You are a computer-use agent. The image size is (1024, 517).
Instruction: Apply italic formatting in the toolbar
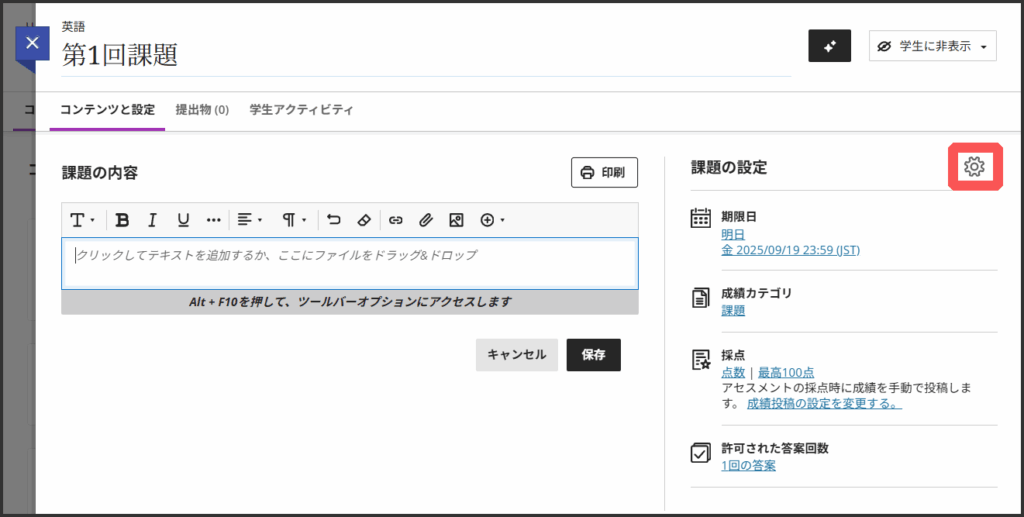tap(153, 220)
